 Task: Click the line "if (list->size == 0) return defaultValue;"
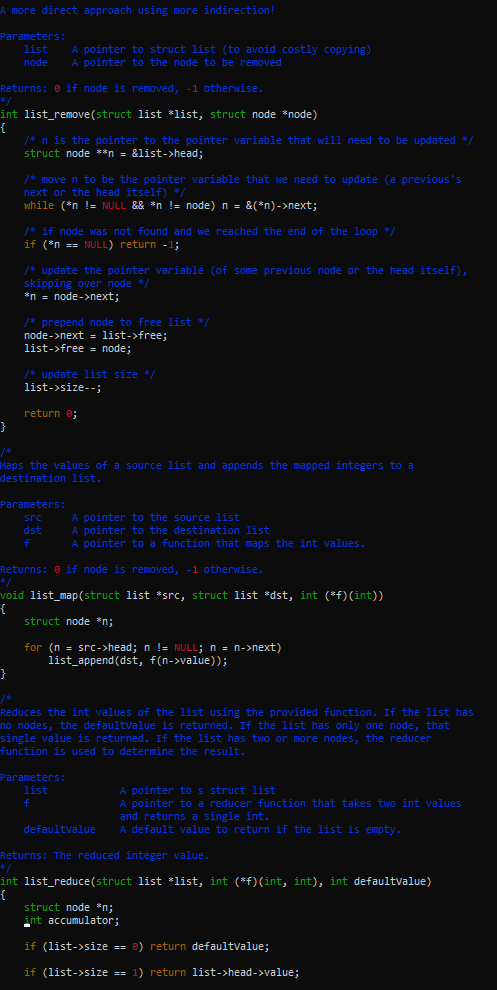tap(147, 946)
